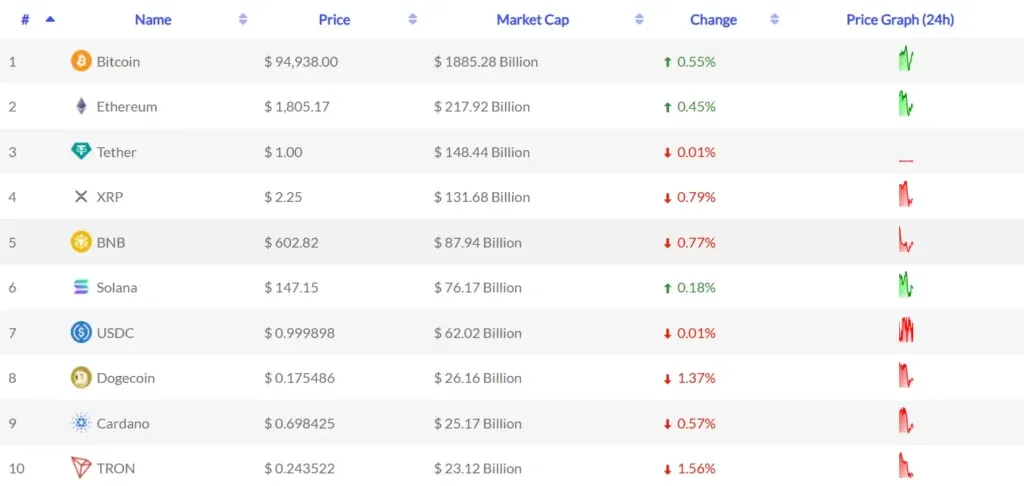Viewport: 1024px width, 486px height.
Task: Select the USDC logo icon
Action: click(81, 333)
